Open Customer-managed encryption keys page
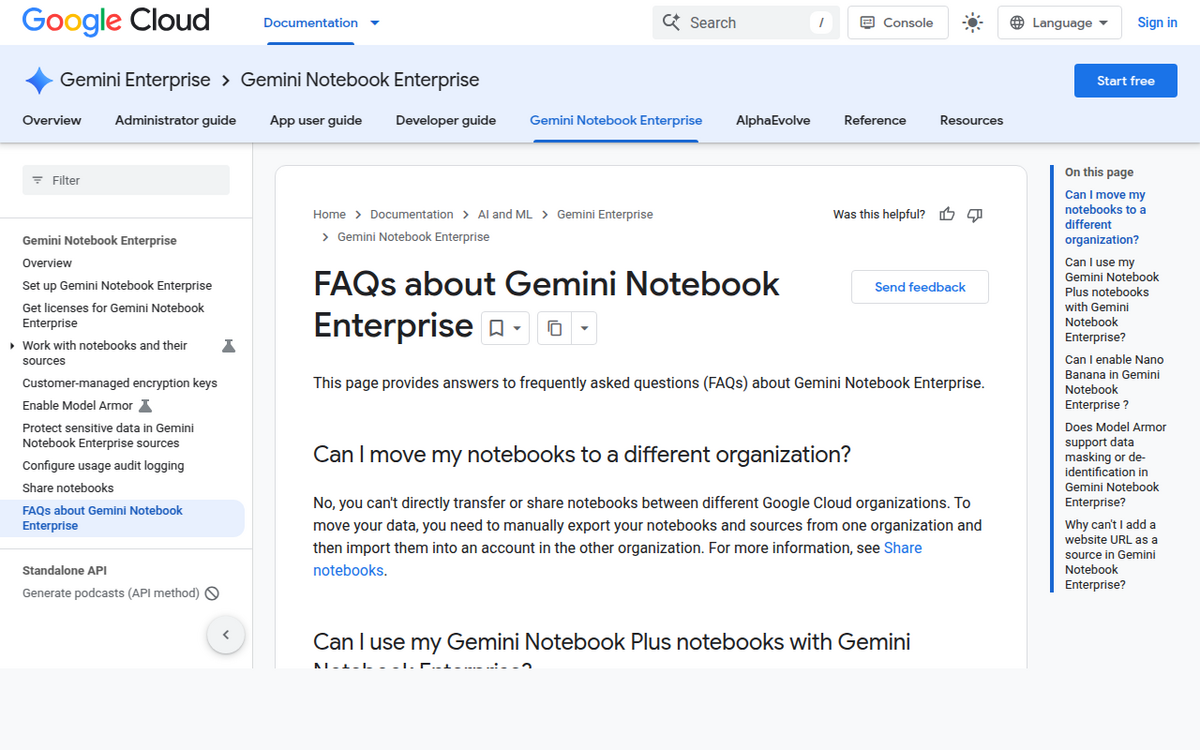1200x750 pixels. coord(120,384)
